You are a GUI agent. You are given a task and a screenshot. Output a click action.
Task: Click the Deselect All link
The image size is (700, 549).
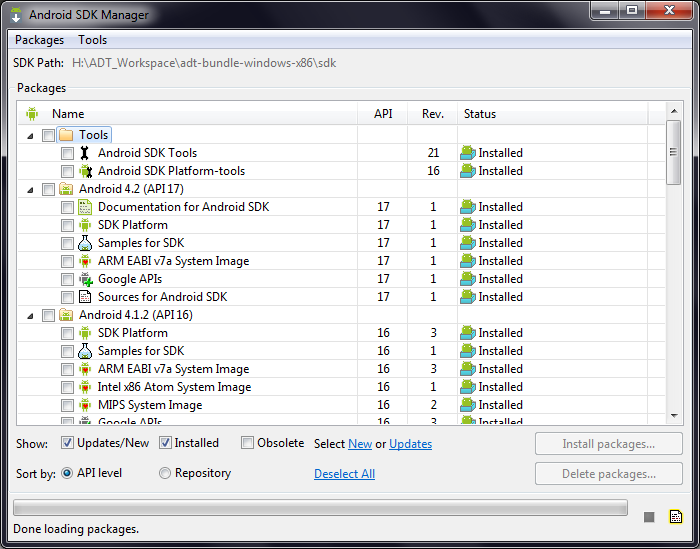[x=344, y=474]
